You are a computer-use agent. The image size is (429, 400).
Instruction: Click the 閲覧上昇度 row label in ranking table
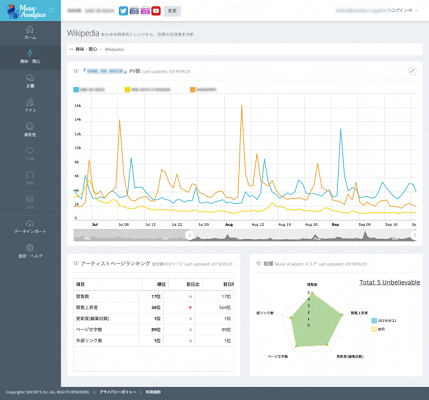click(87, 307)
